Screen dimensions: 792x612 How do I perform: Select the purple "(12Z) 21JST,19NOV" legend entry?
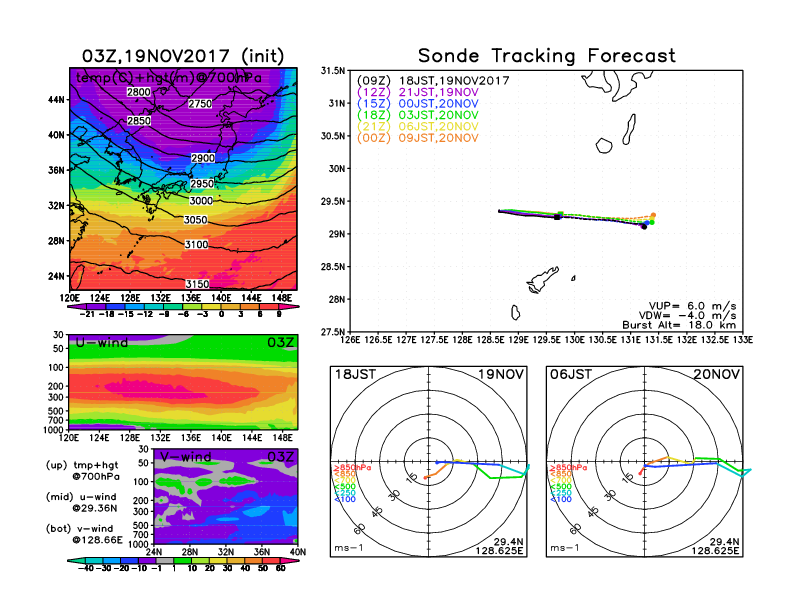point(417,92)
